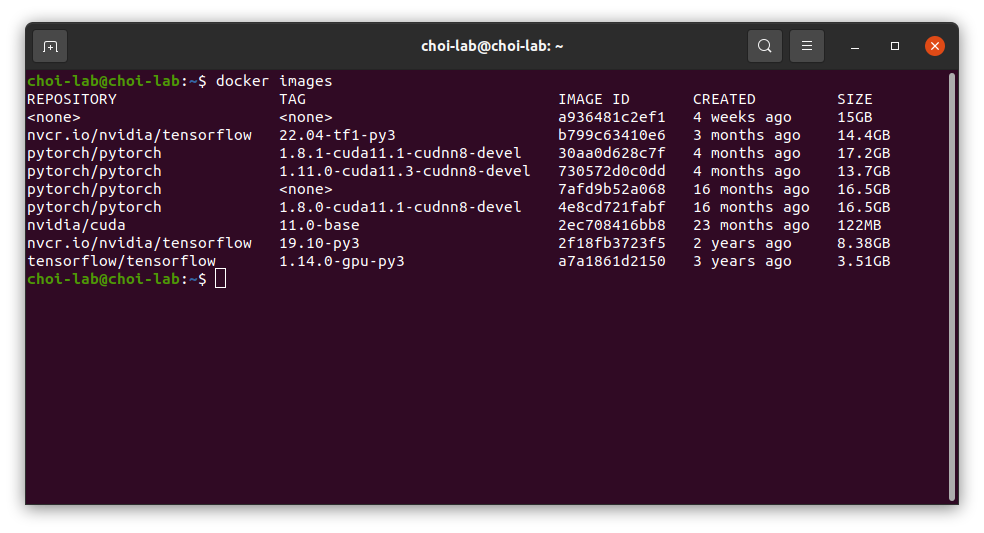The image size is (984, 533).
Task: Click created value 4 weeks ago
Action: click(x=742, y=117)
